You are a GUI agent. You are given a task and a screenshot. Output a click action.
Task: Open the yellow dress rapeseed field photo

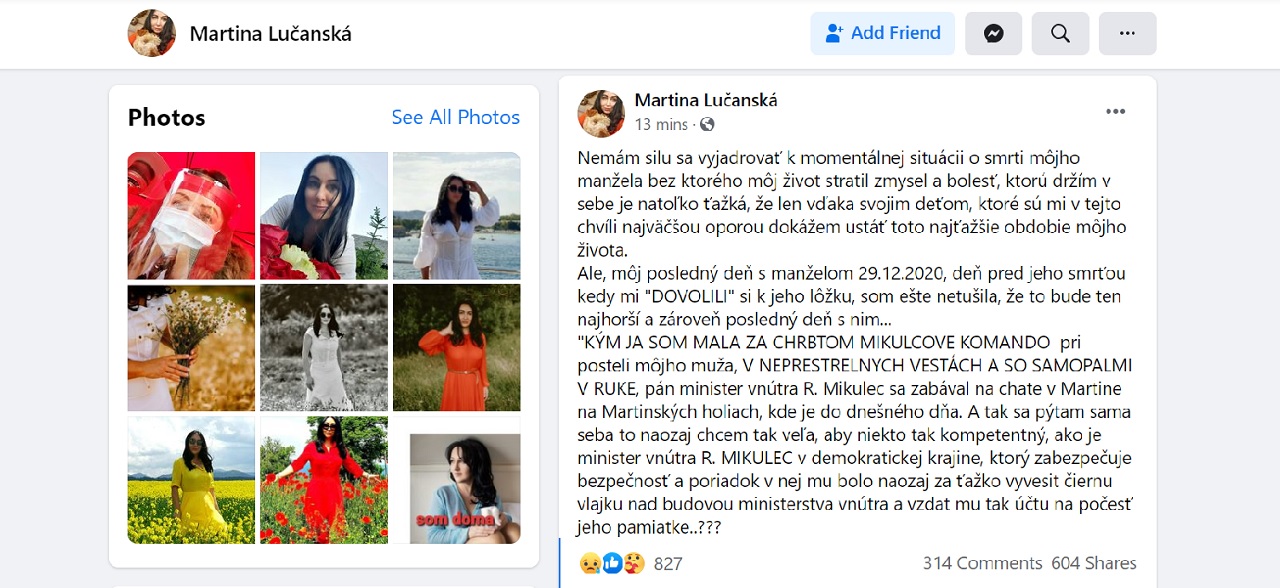(191, 480)
